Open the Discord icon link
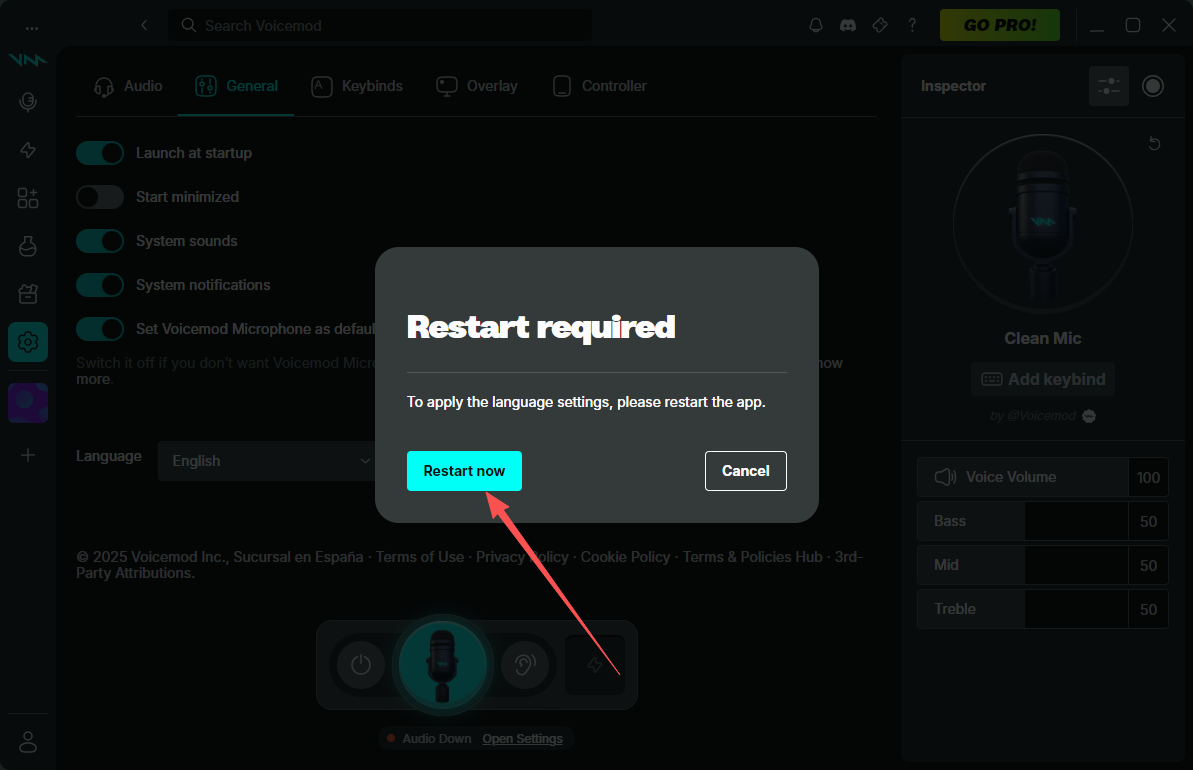The width and height of the screenshot is (1193, 770). (x=848, y=25)
